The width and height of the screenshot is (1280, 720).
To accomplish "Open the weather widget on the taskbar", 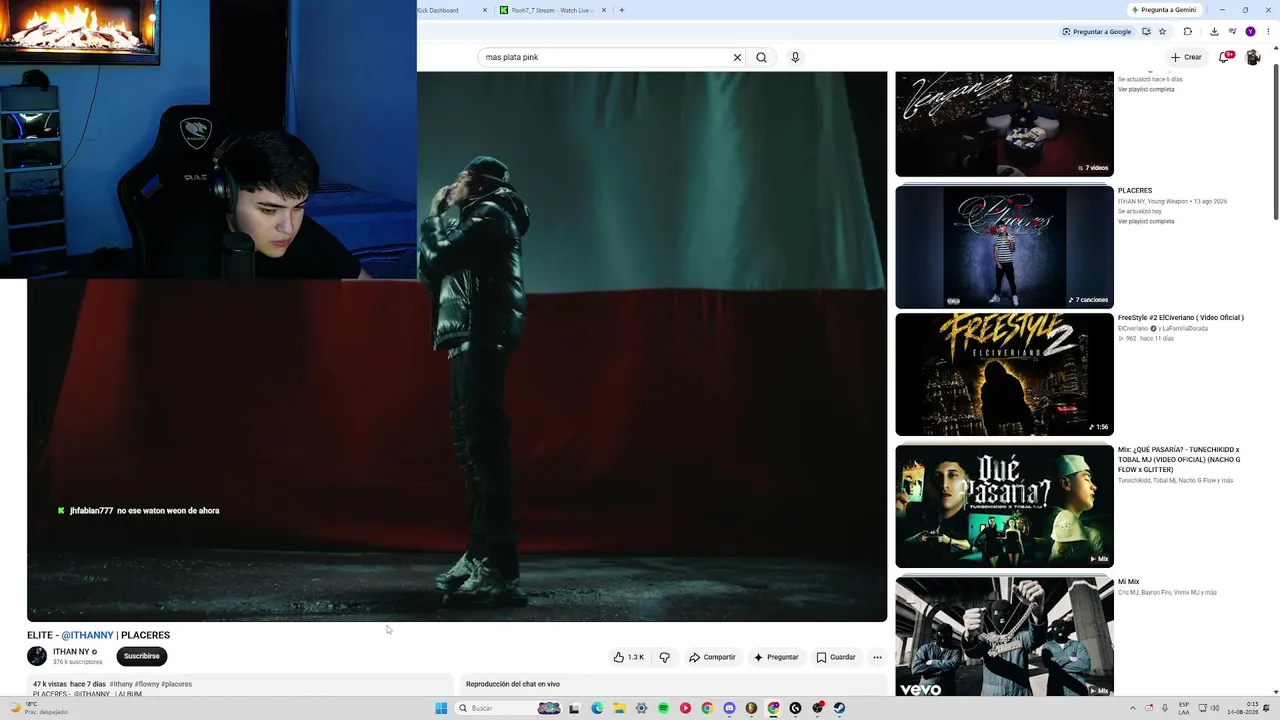I will tap(38, 708).
